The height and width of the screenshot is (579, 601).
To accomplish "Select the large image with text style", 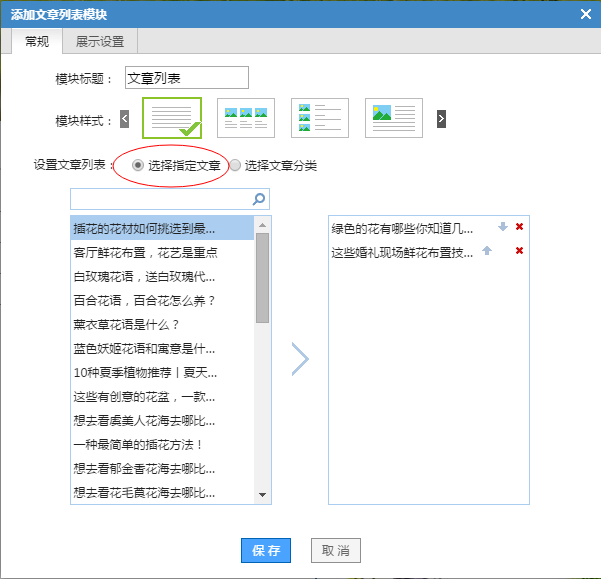I will (393, 118).
